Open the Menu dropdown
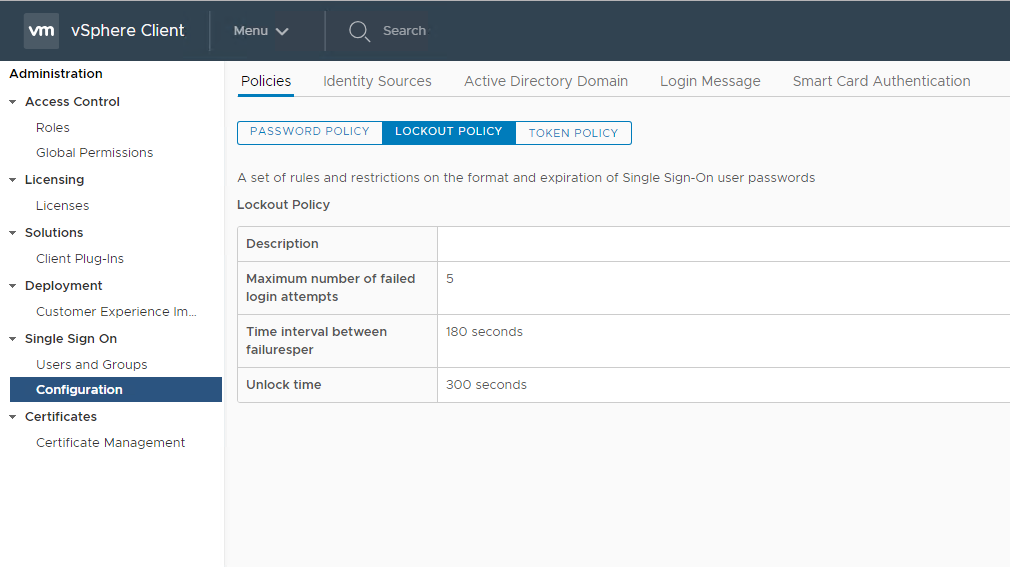This screenshot has height=567, width=1010. click(x=260, y=31)
